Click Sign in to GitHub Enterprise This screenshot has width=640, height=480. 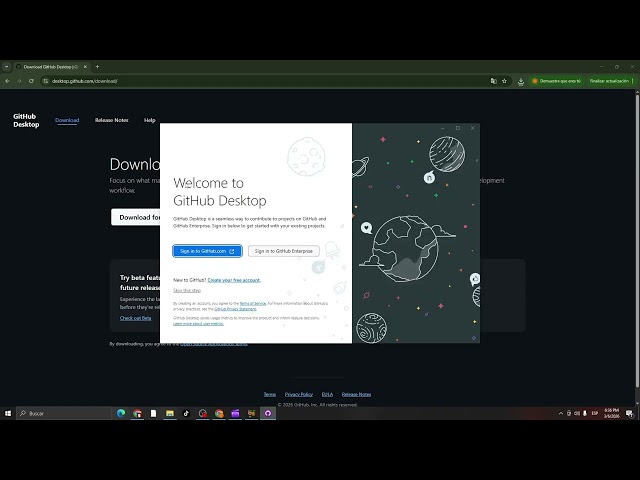[x=284, y=251]
